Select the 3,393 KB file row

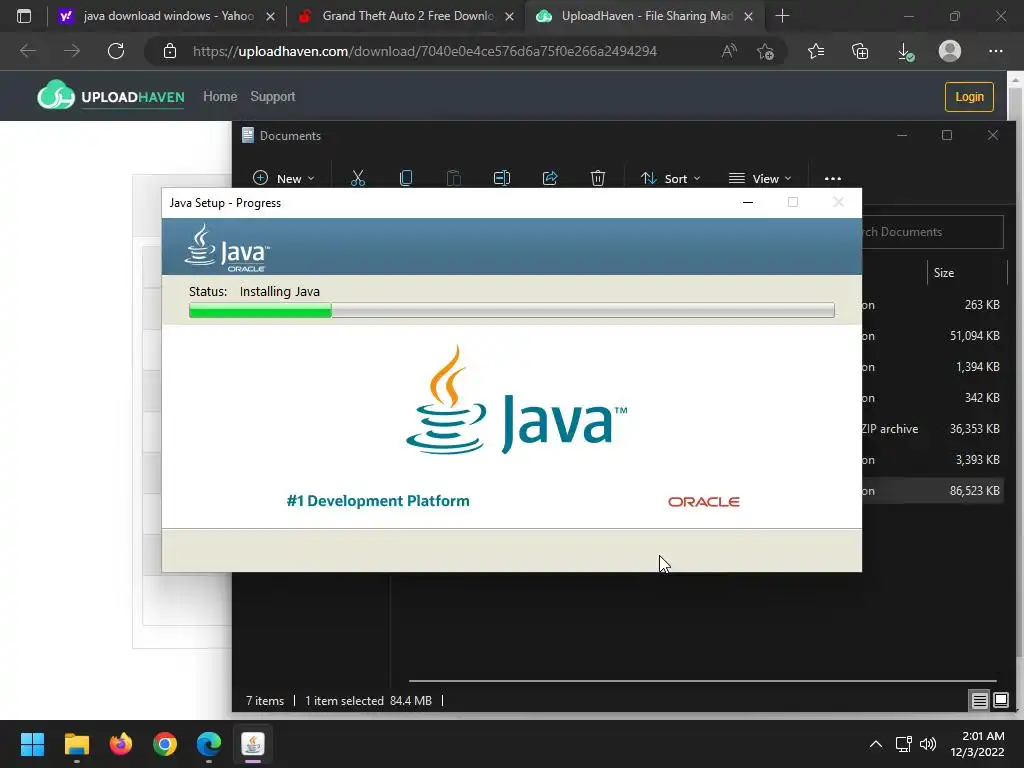pyautogui.click(x=933, y=460)
